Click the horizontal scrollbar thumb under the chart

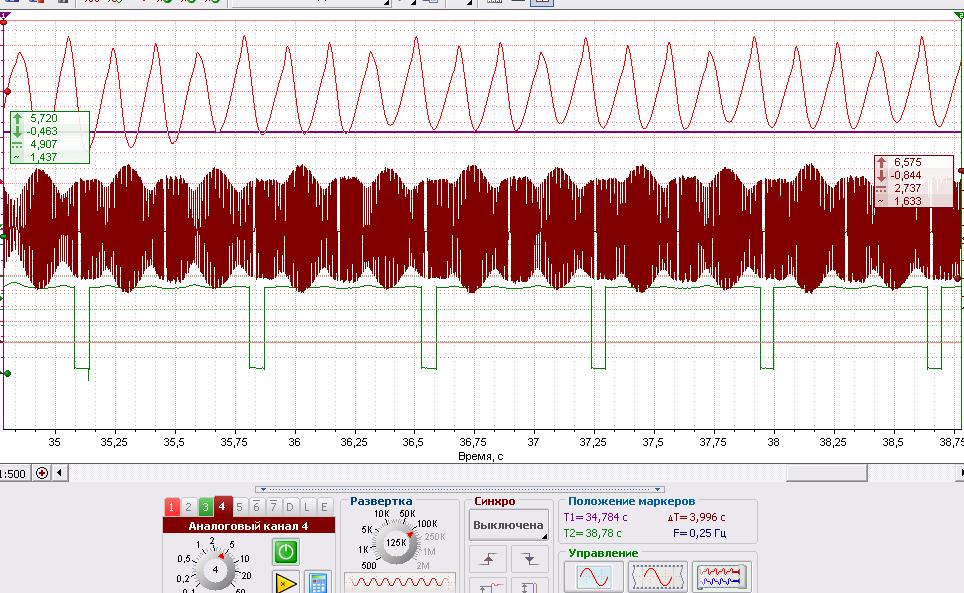coord(827,473)
